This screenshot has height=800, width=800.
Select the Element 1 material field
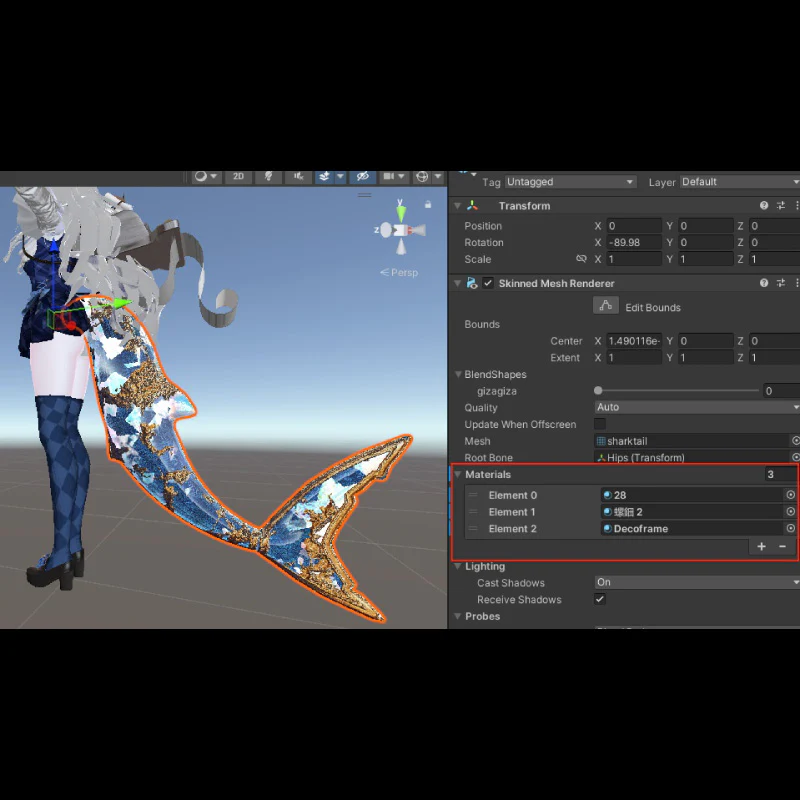point(692,512)
